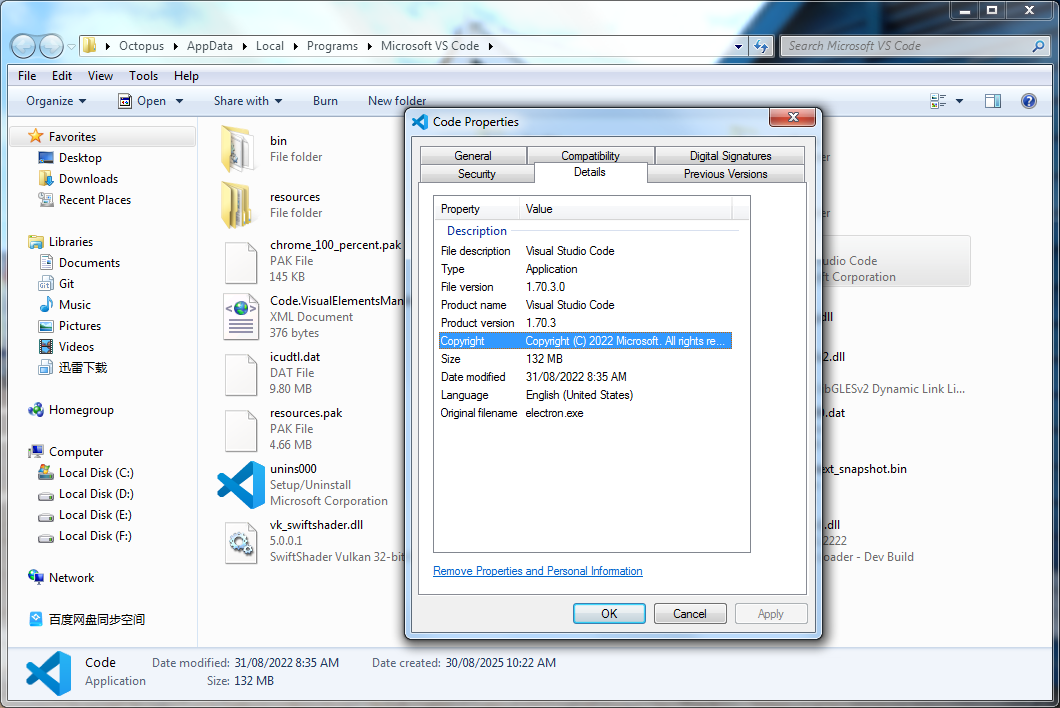This screenshot has height=708, width=1060.
Task: Select Local Disk (D:) in navigation pane
Action: coord(96,494)
